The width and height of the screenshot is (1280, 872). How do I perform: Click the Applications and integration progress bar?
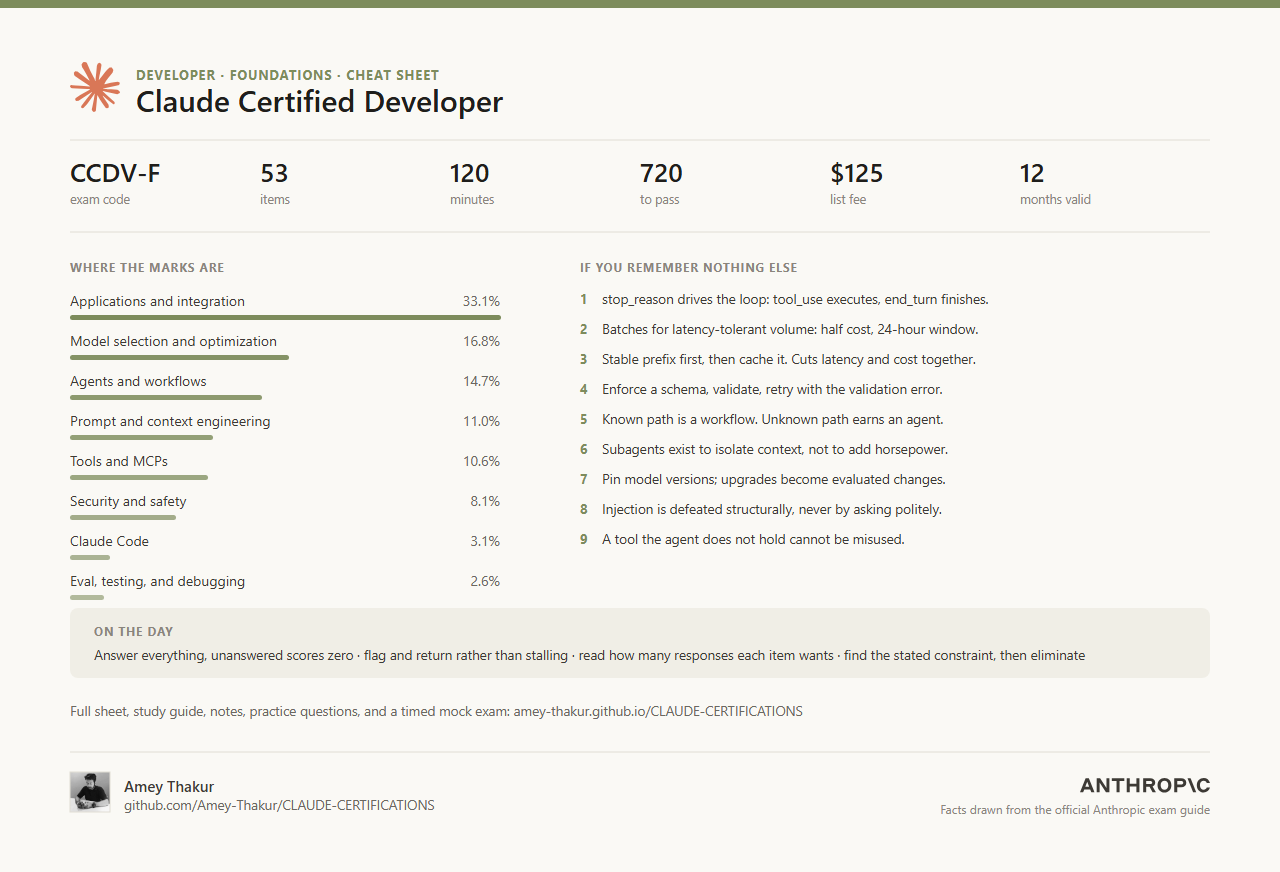tap(285, 318)
